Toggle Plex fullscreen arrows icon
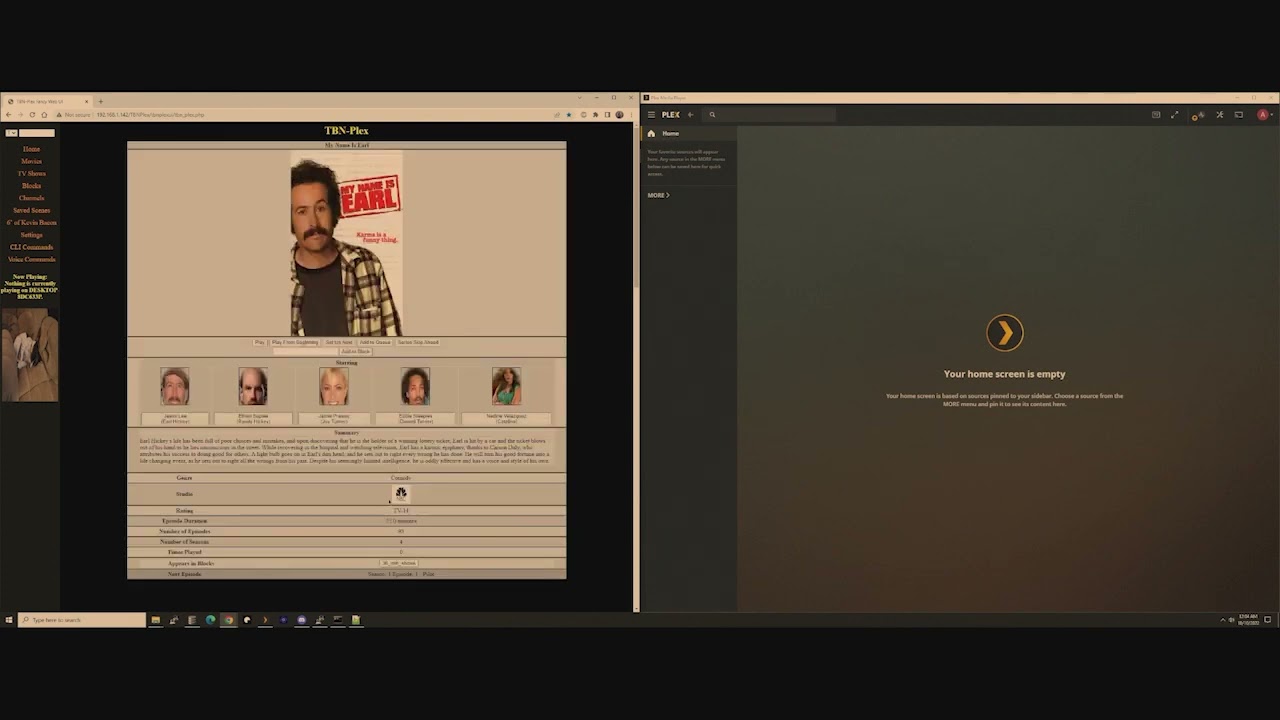The height and width of the screenshot is (720, 1280). pos(1175,115)
